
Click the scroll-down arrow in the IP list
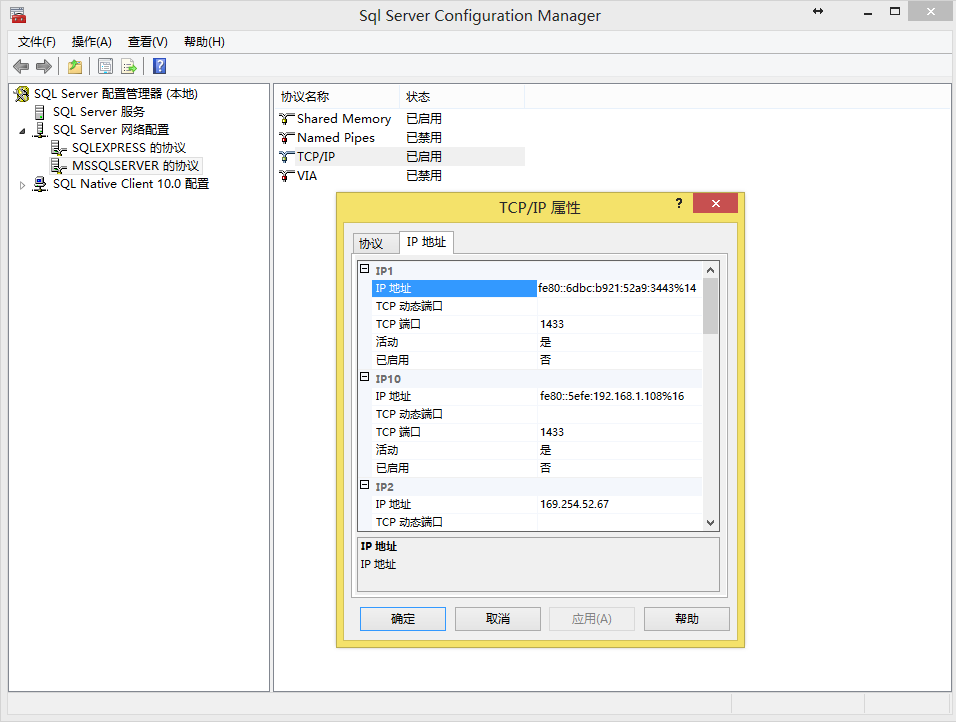pos(710,523)
